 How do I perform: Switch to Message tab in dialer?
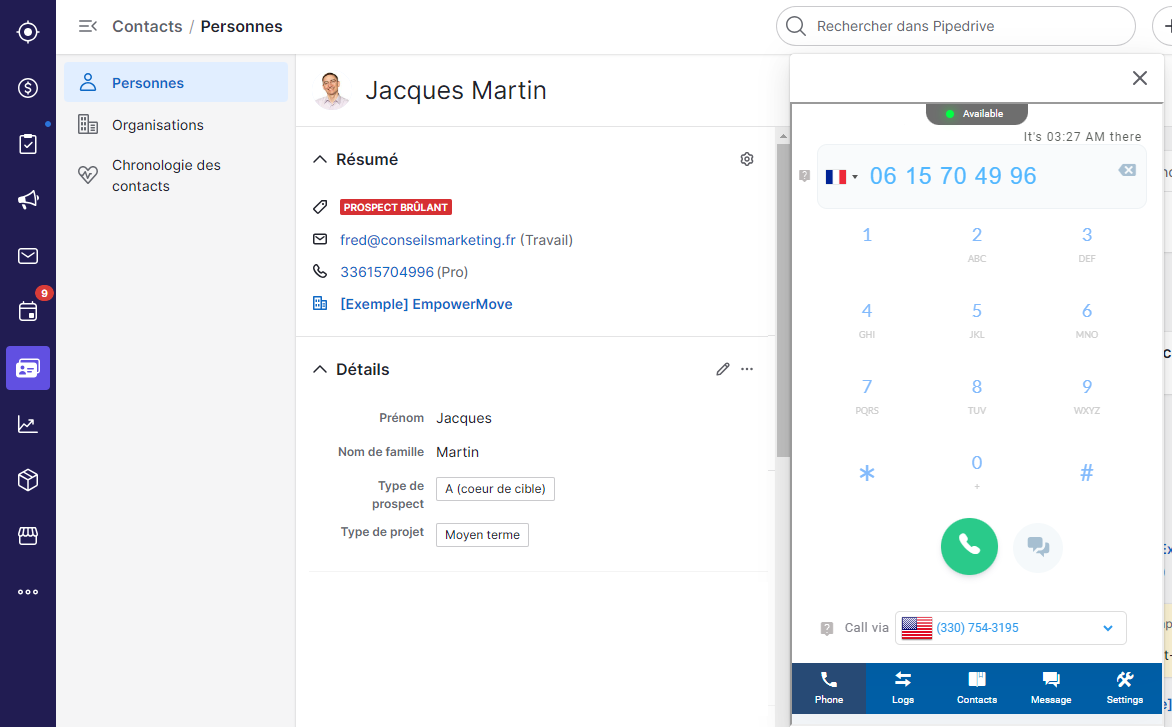pos(1050,687)
